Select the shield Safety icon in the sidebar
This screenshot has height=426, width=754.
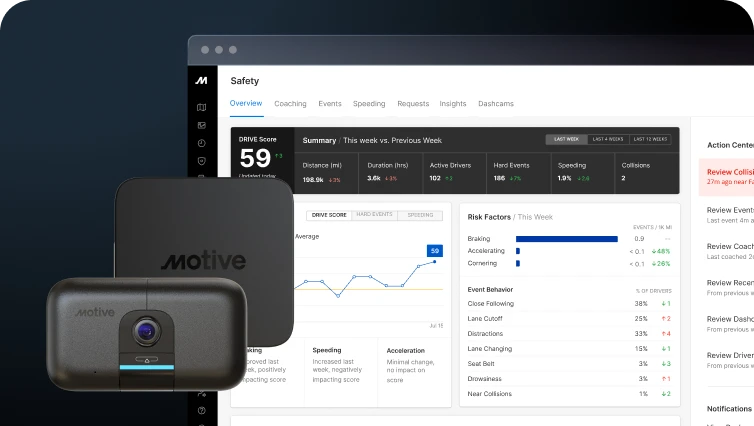(202, 160)
